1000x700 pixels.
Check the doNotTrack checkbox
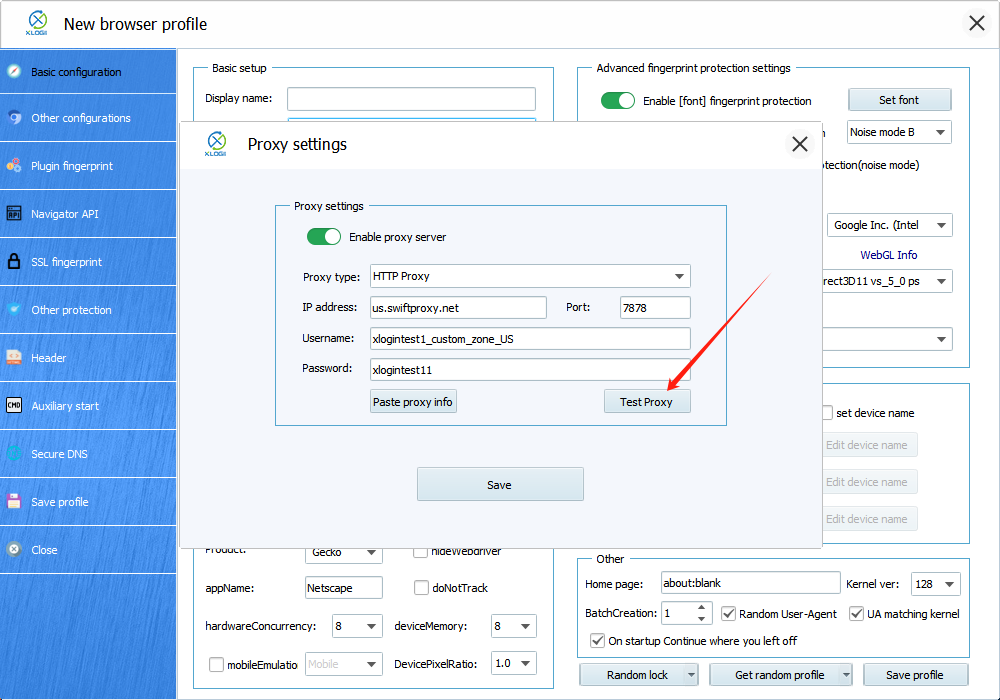(x=421, y=588)
